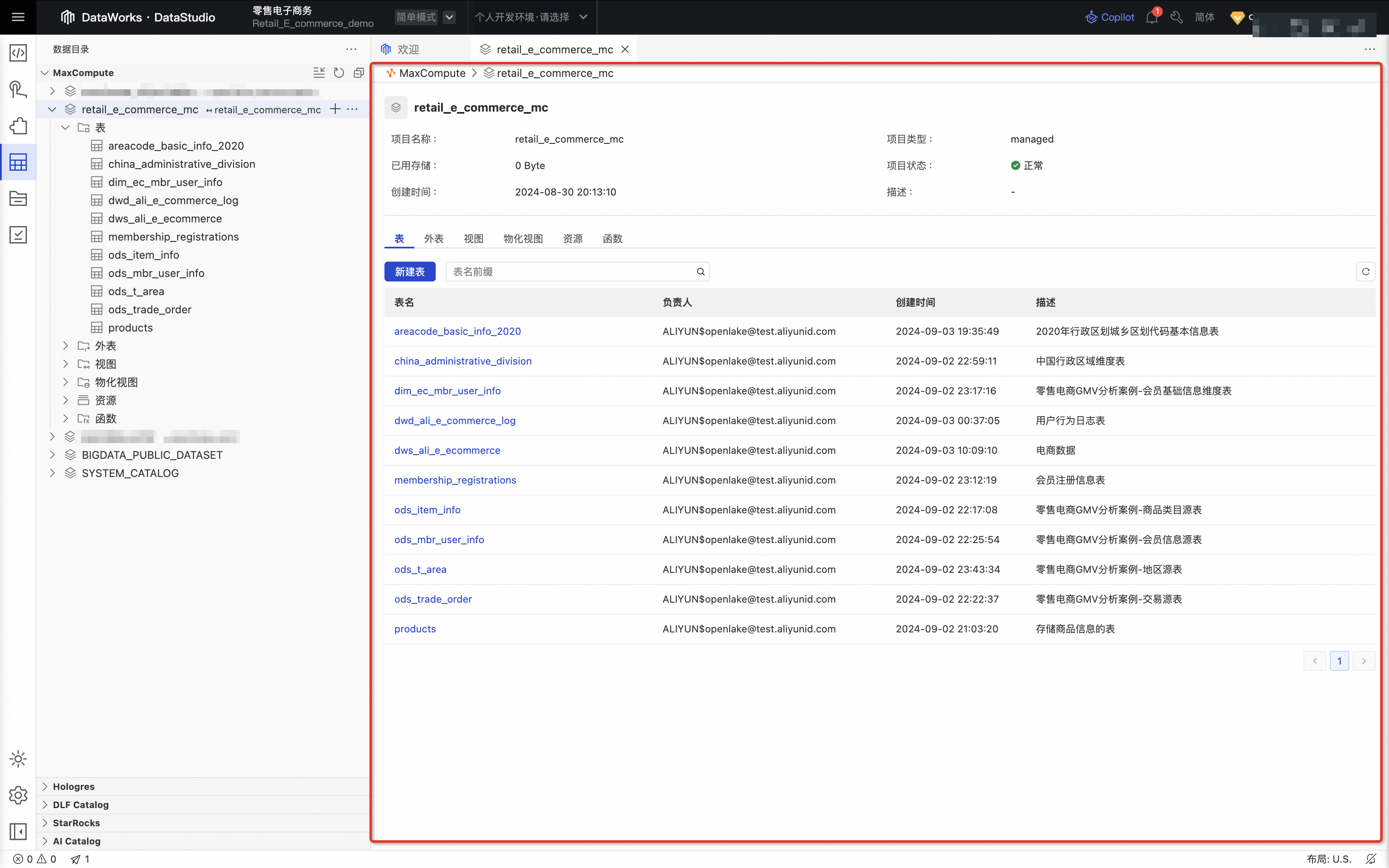Open the data source search sidebar icon
Screen dimensions: 1389x868
[x=18, y=89]
